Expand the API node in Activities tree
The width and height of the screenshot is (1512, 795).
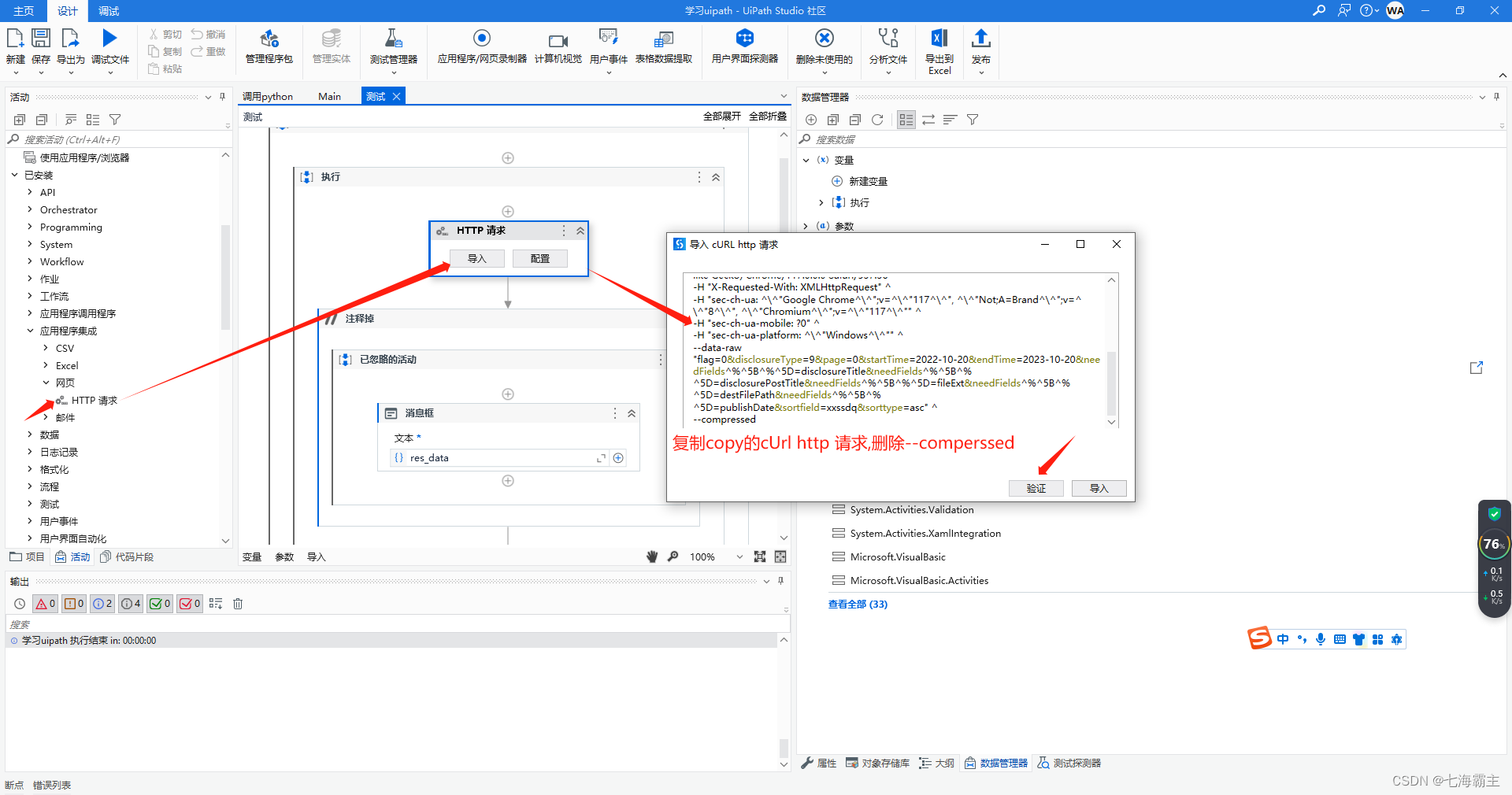[30, 192]
